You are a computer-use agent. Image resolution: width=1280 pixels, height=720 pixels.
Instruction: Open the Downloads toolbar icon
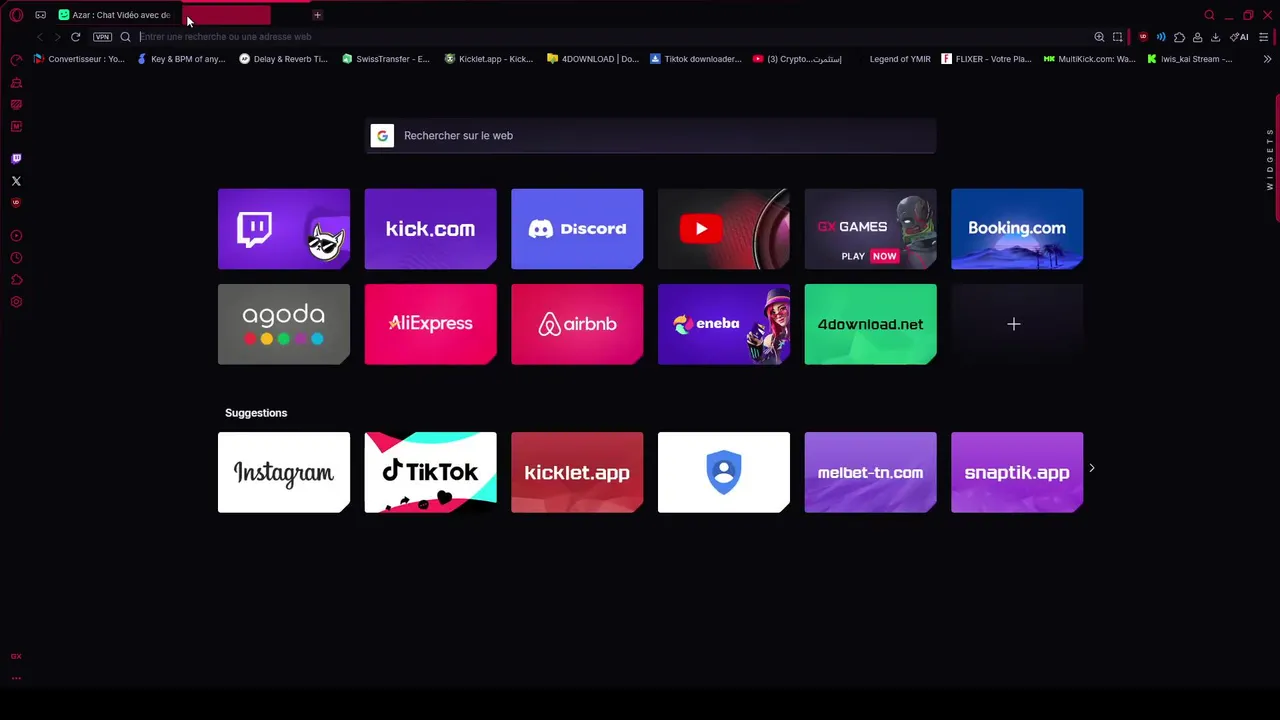point(1215,37)
